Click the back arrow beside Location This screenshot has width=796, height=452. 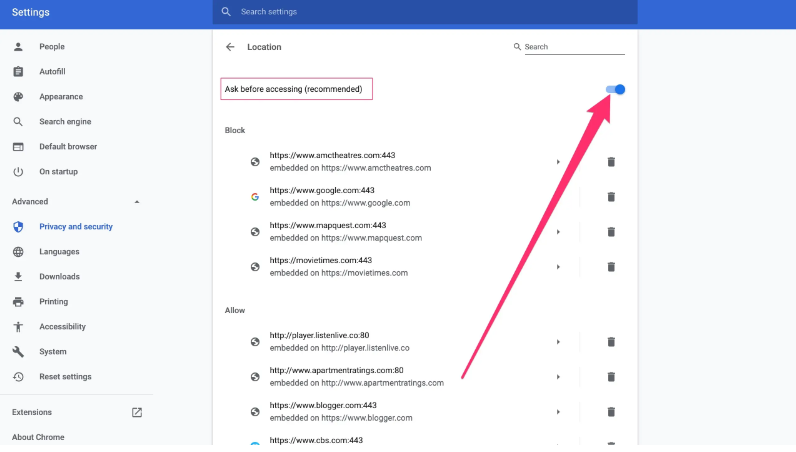[x=230, y=47]
